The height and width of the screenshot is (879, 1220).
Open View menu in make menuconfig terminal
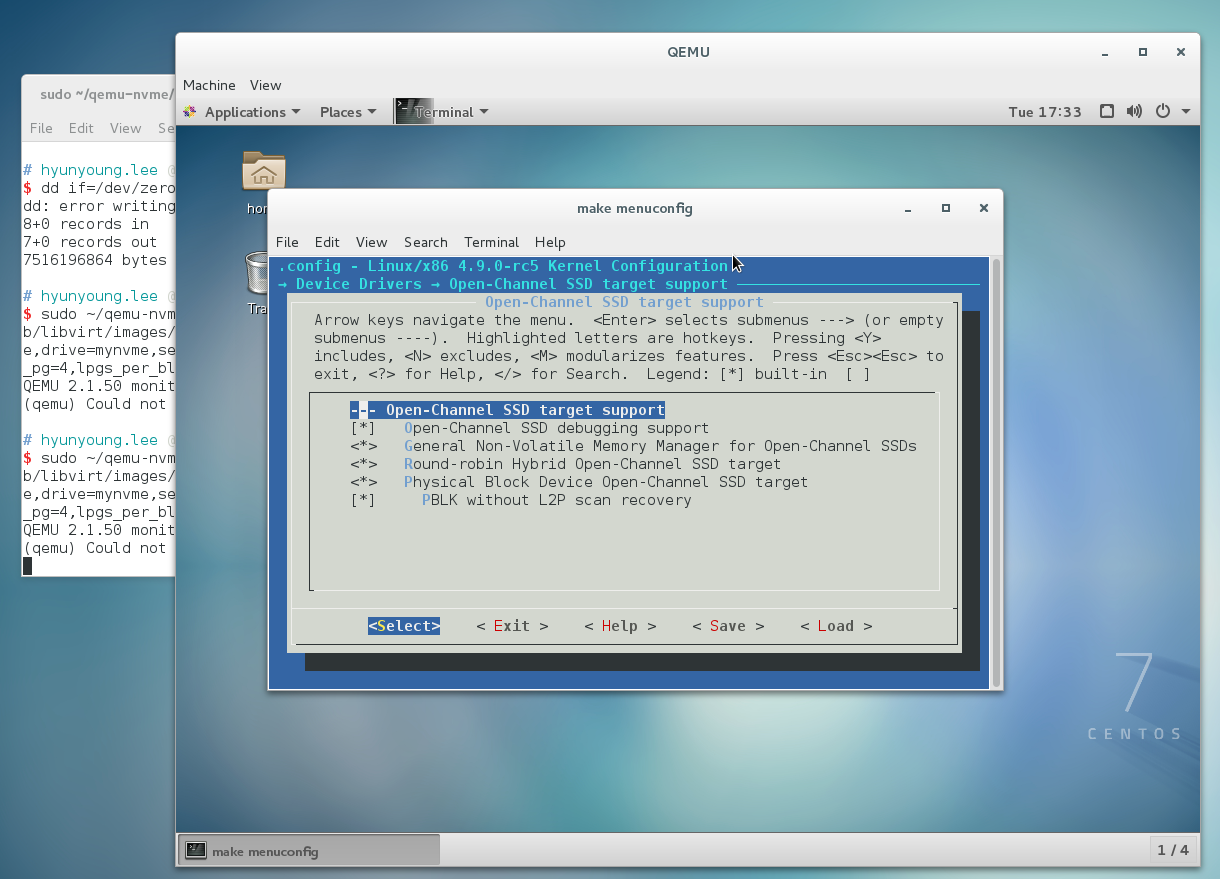[x=371, y=242]
